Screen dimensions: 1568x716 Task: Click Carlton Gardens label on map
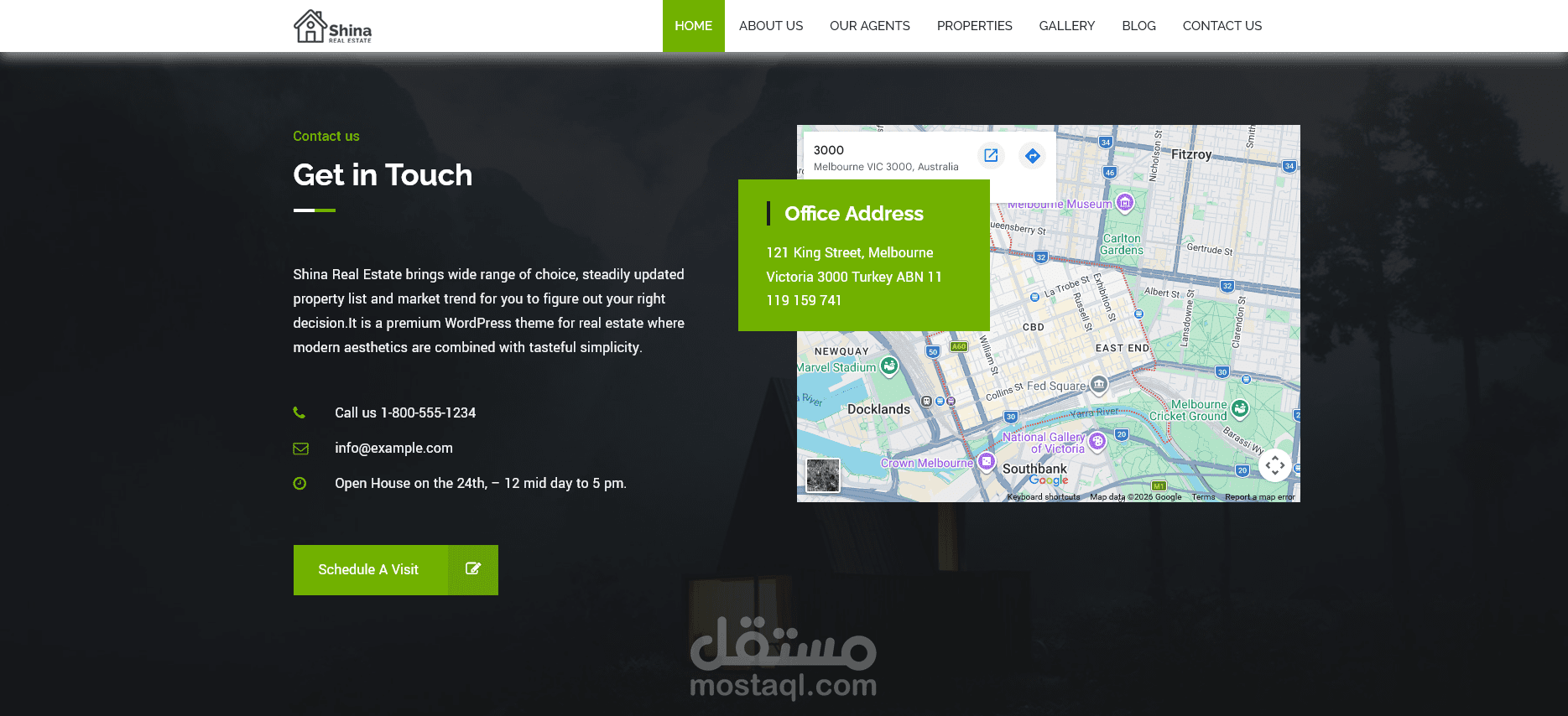tap(1122, 244)
